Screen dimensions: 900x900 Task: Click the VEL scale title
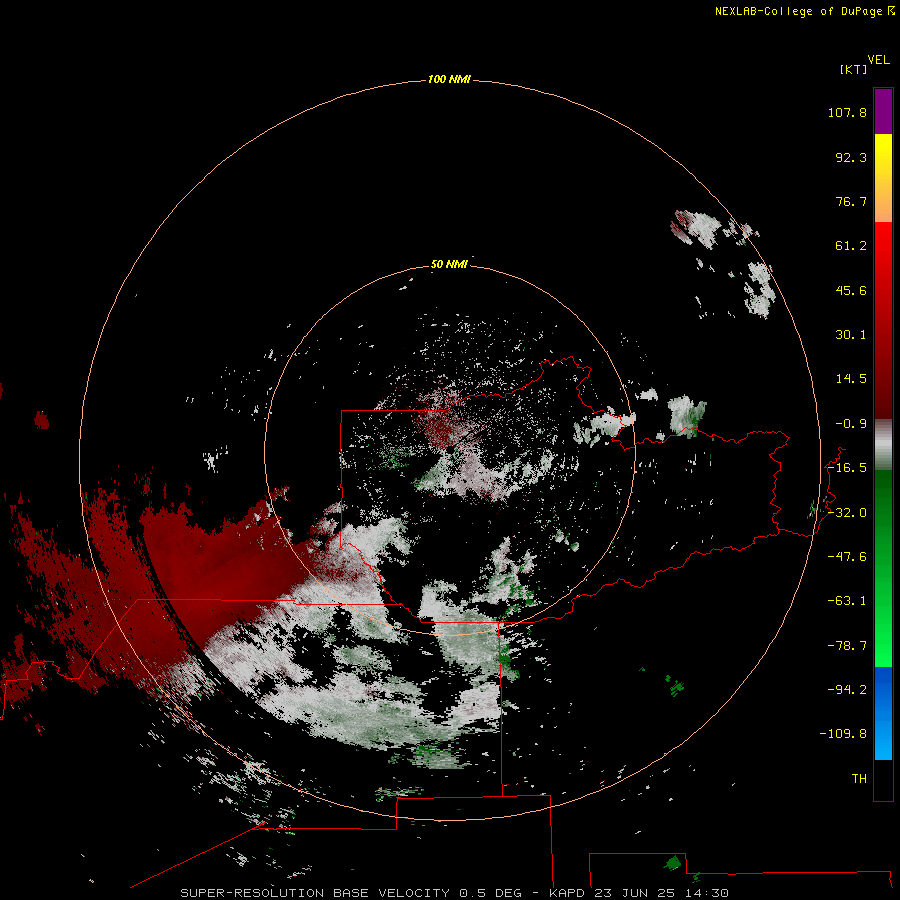[878, 60]
